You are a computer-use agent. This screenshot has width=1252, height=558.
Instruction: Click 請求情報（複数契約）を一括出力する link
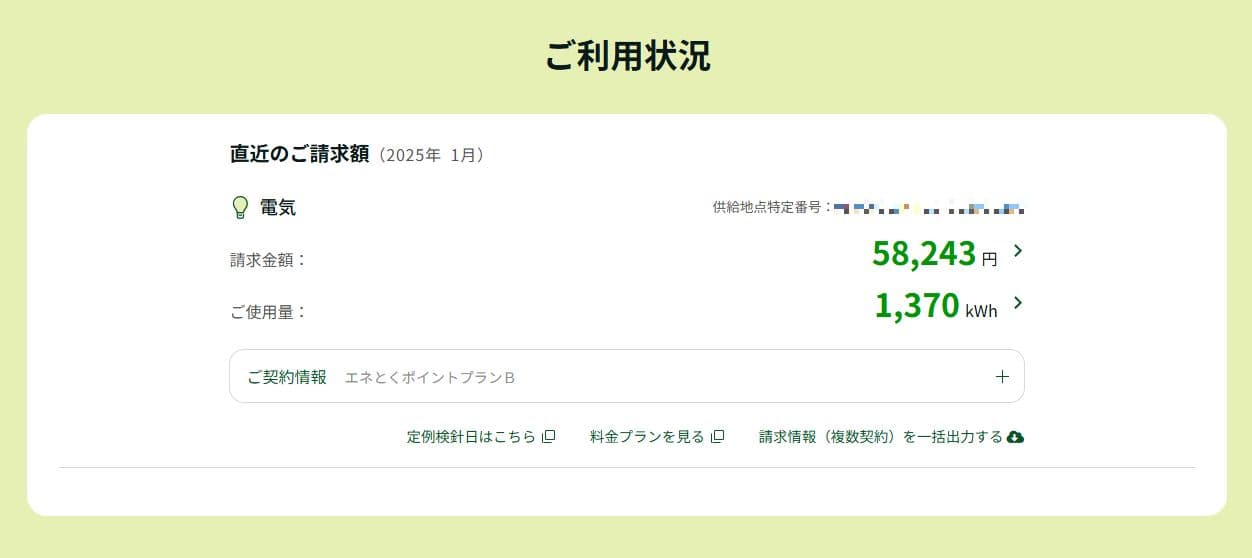click(880, 437)
